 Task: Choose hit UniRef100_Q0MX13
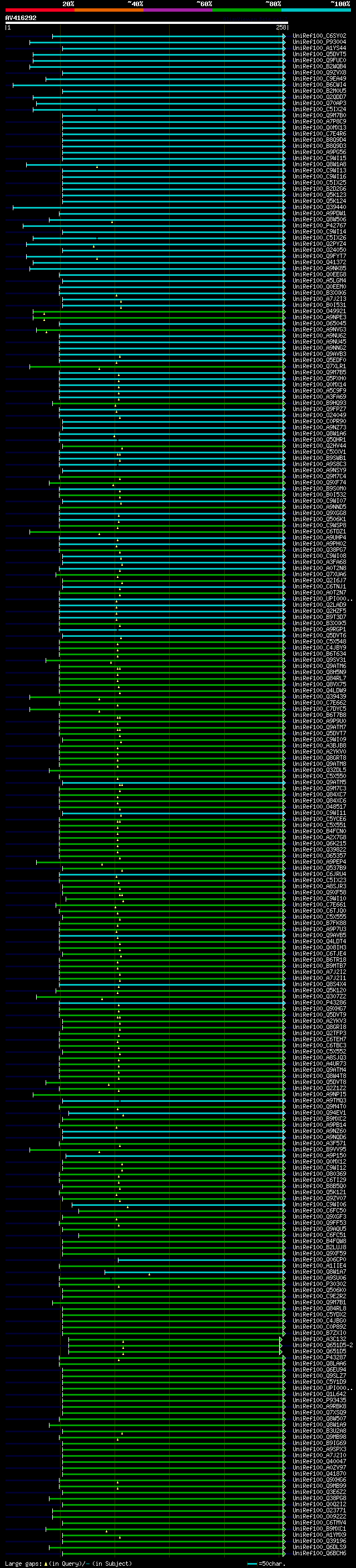coord(319,128)
